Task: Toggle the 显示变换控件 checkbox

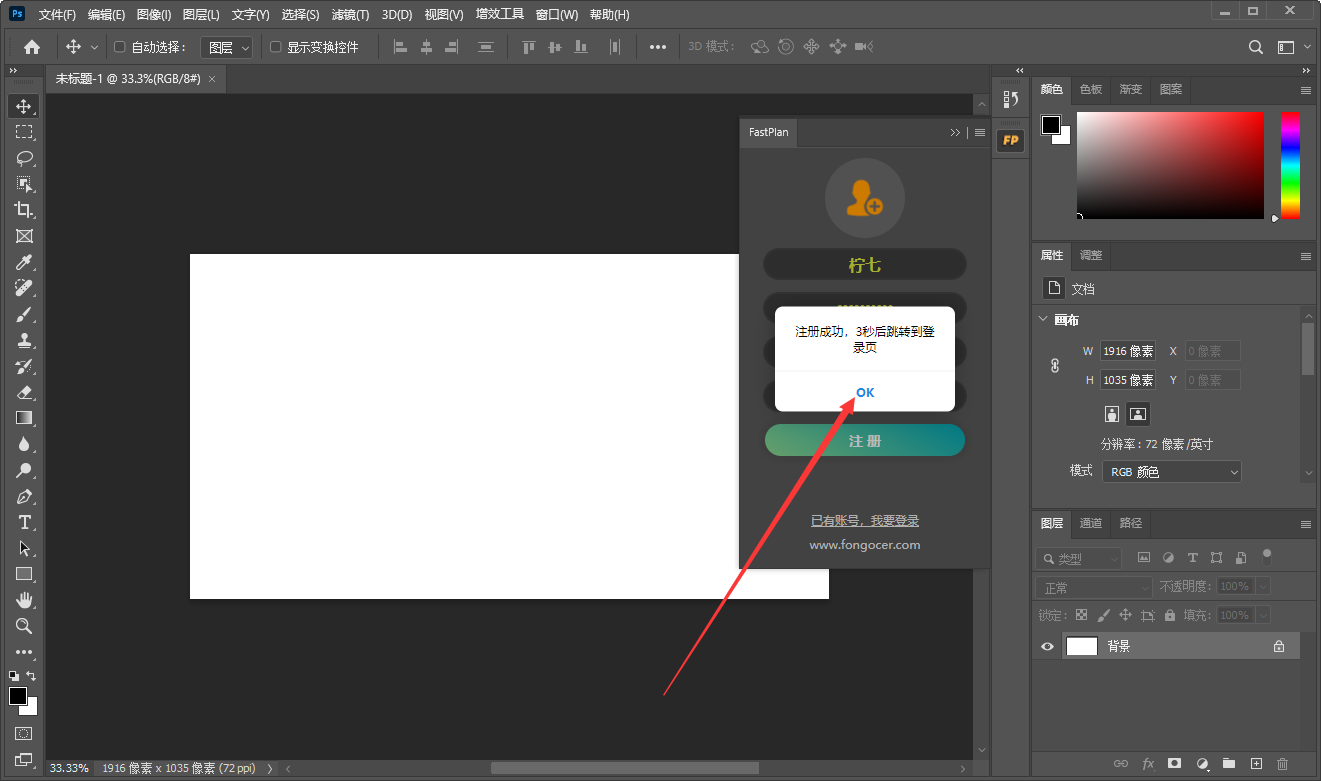Action: point(276,47)
